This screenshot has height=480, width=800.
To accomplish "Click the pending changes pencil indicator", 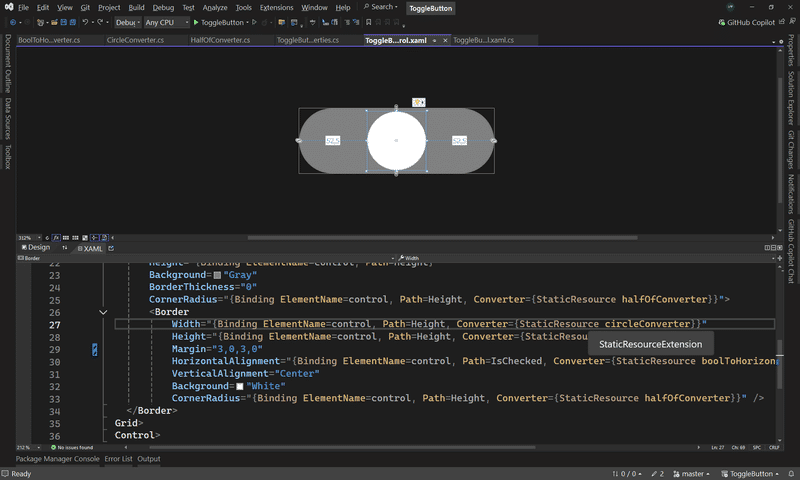I will 658,474.
